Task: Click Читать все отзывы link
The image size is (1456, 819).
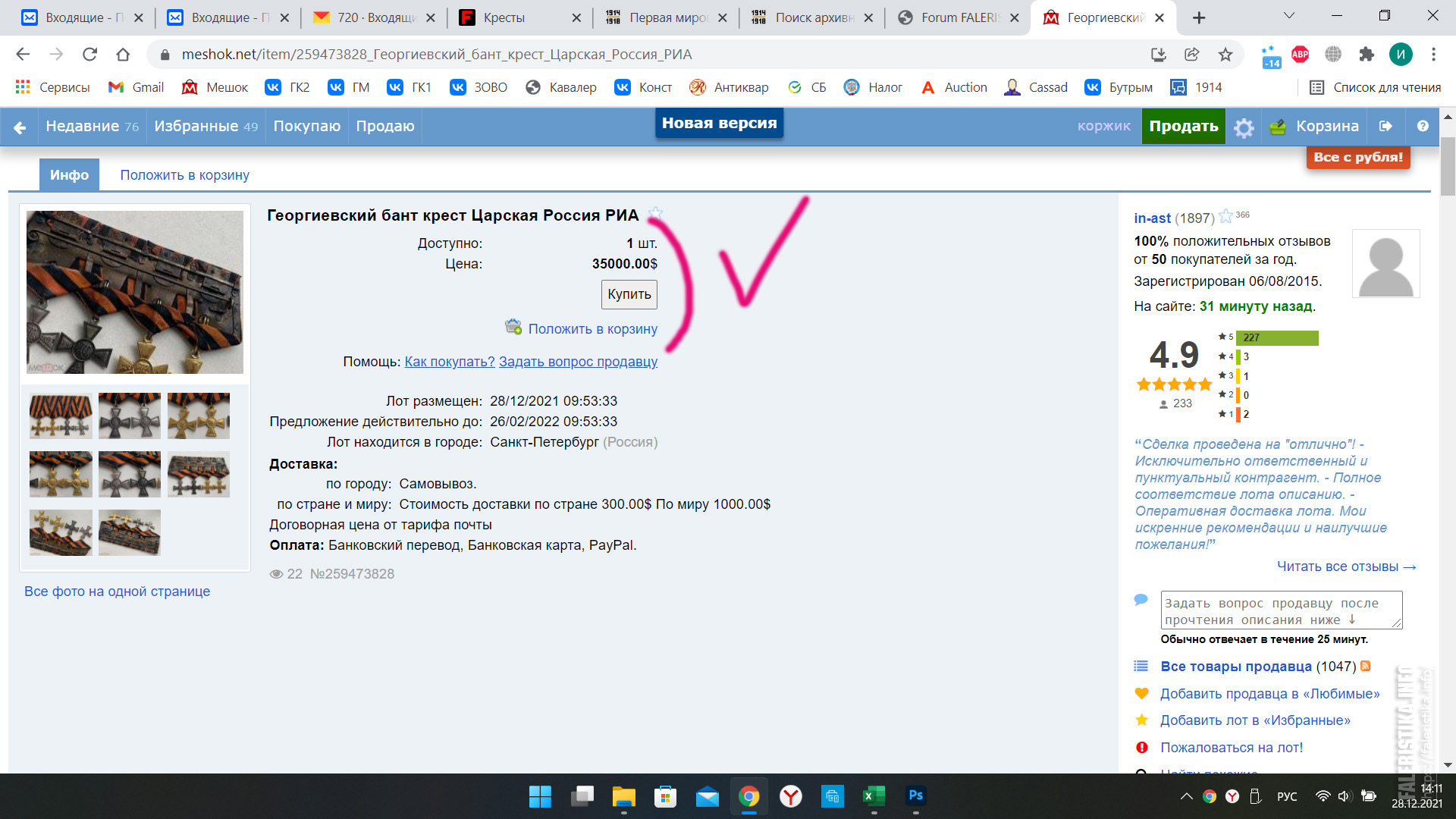Action: coord(1346,566)
